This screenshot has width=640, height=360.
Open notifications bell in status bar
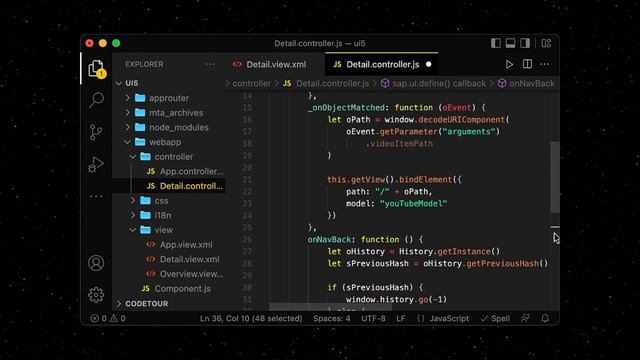tap(545, 318)
